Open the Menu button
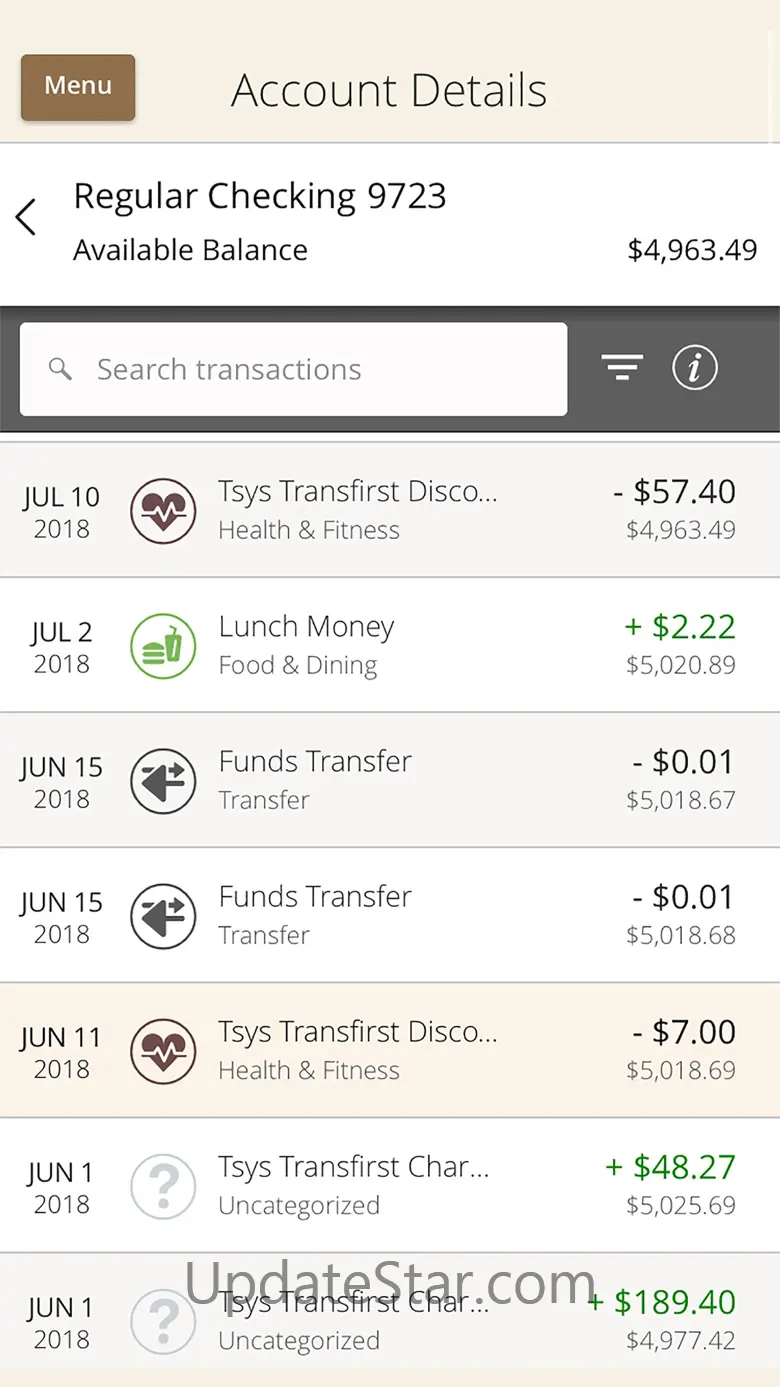 [x=78, y=87]
